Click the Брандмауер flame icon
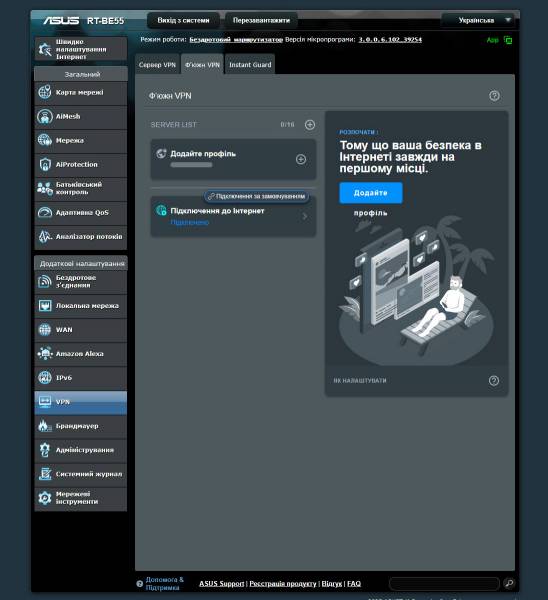The width and height of the screenshot is (548, 600). pyautogui.click(x=45, y=426)
